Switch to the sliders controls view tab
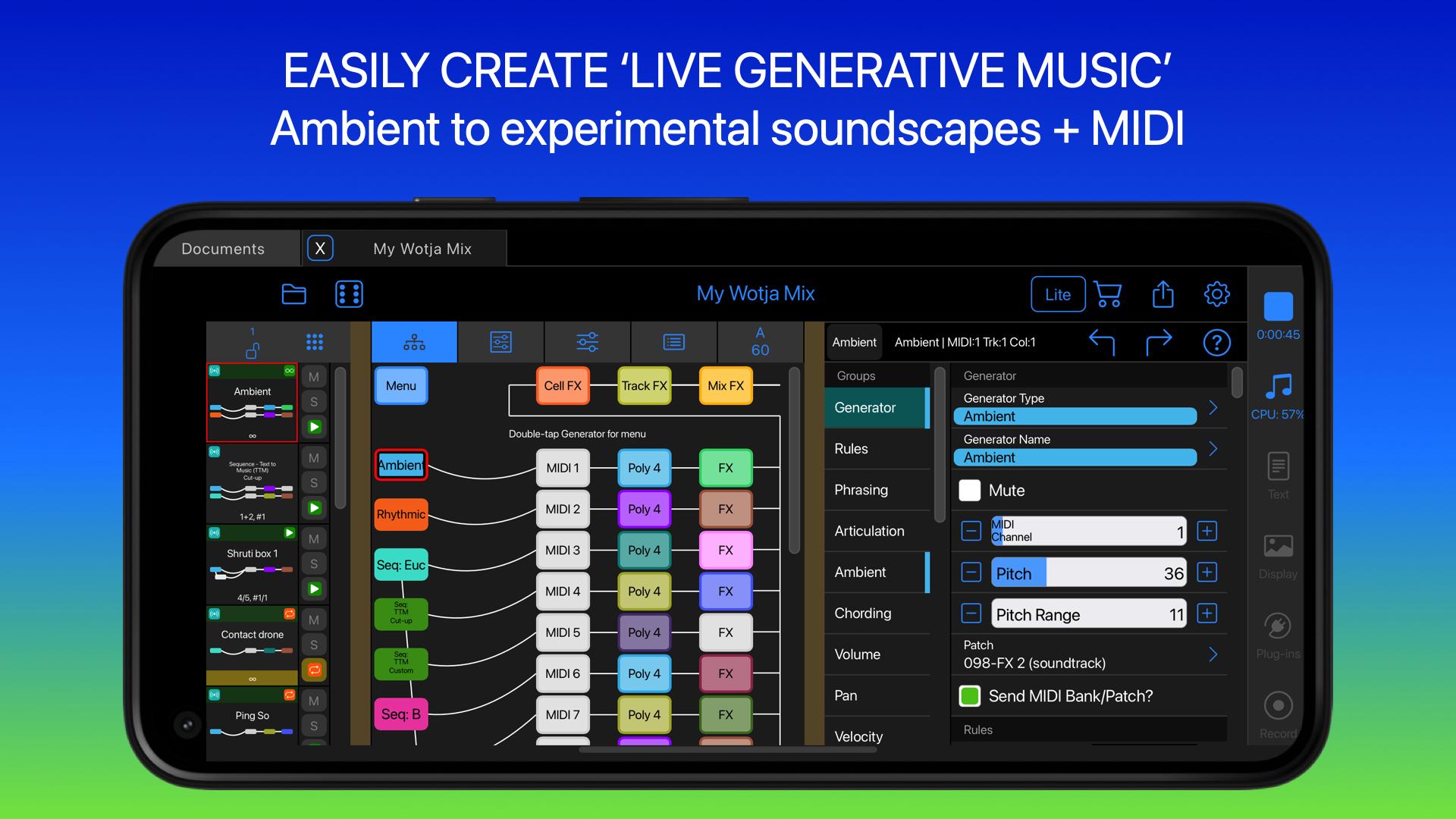The height and width of the screenshot is (819, 1456). pyautogui.click(x=587, y=342)
